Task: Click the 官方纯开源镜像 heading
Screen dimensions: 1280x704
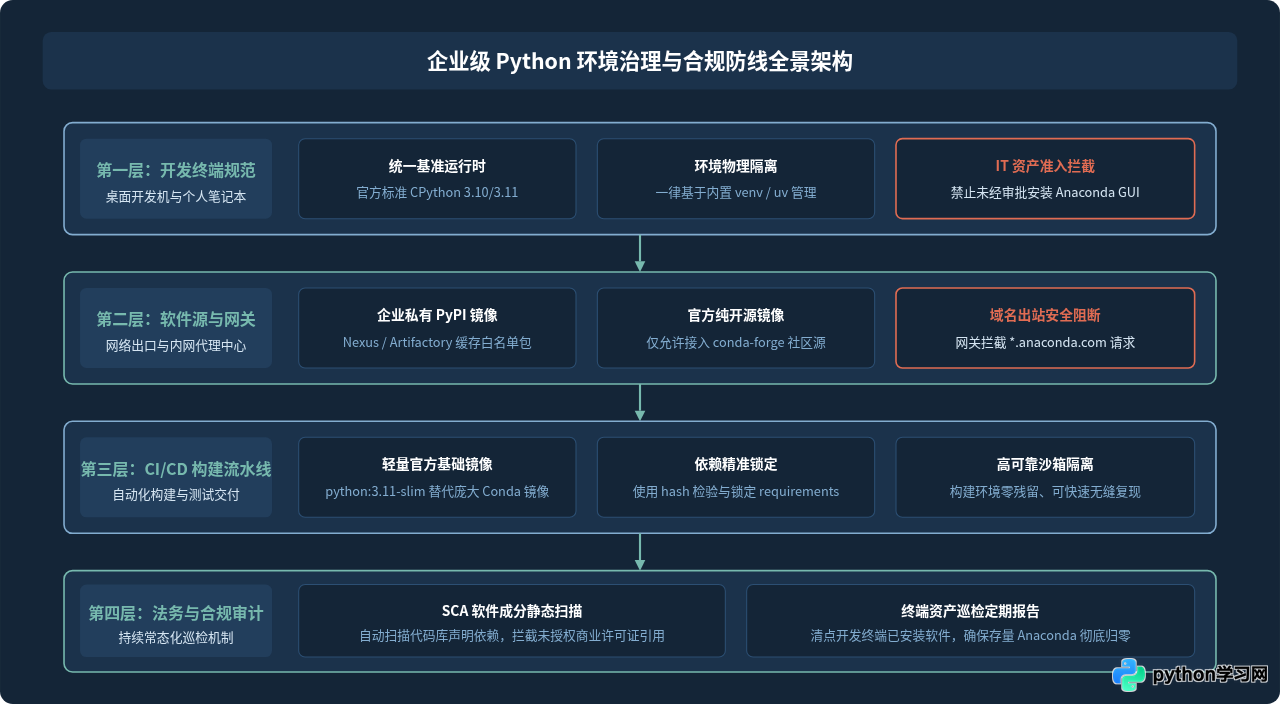Action: click(x=736, y=315)
